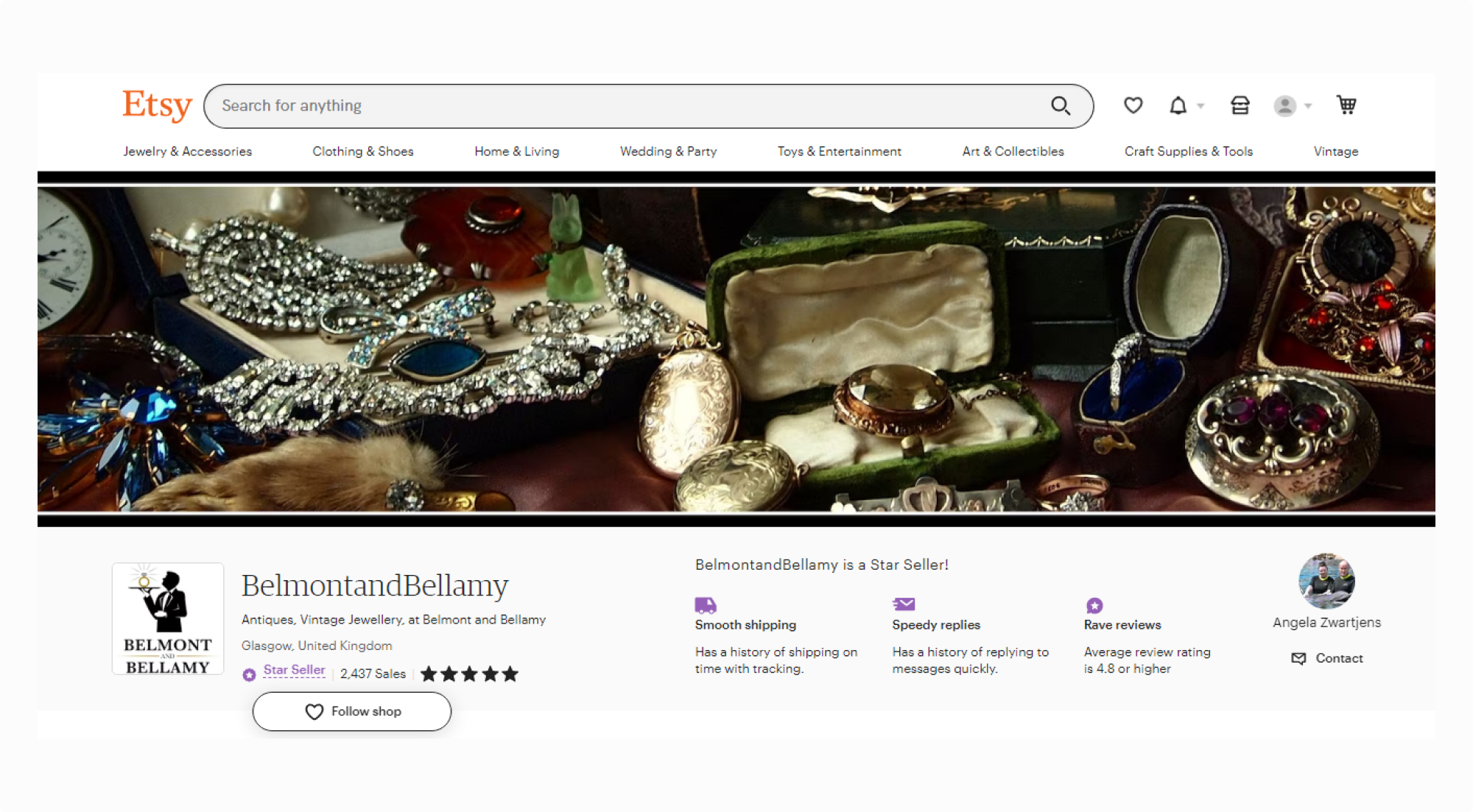Click the search magnifier icon
This screenshot has height=812, width=1473.
point(1061,106)
